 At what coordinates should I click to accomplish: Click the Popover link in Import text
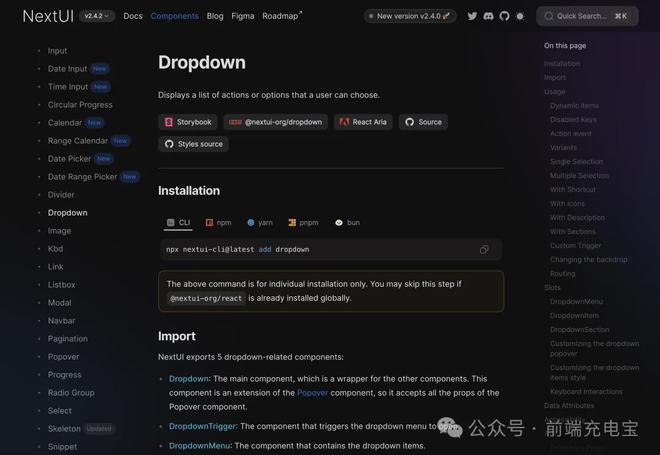point(311,393)
